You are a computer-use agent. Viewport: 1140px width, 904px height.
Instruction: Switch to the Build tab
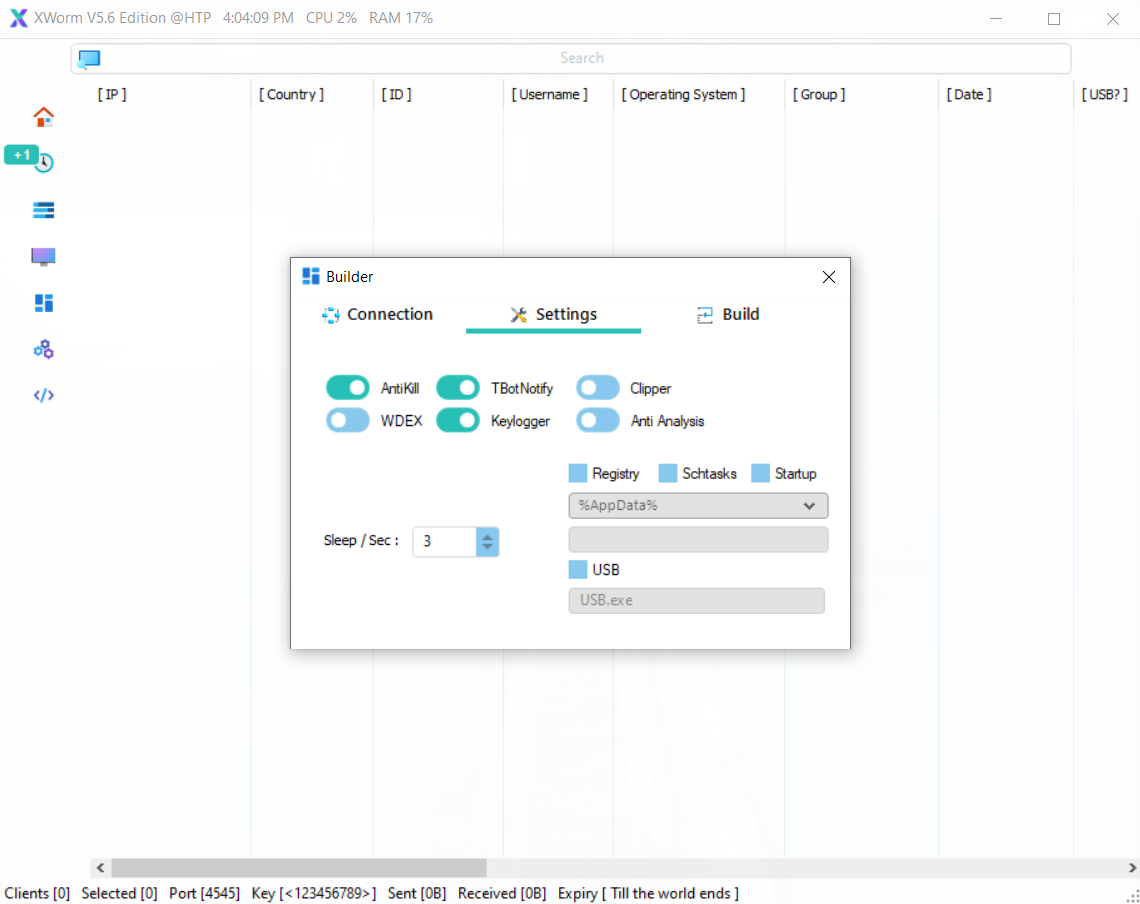[x=728, y=314]
